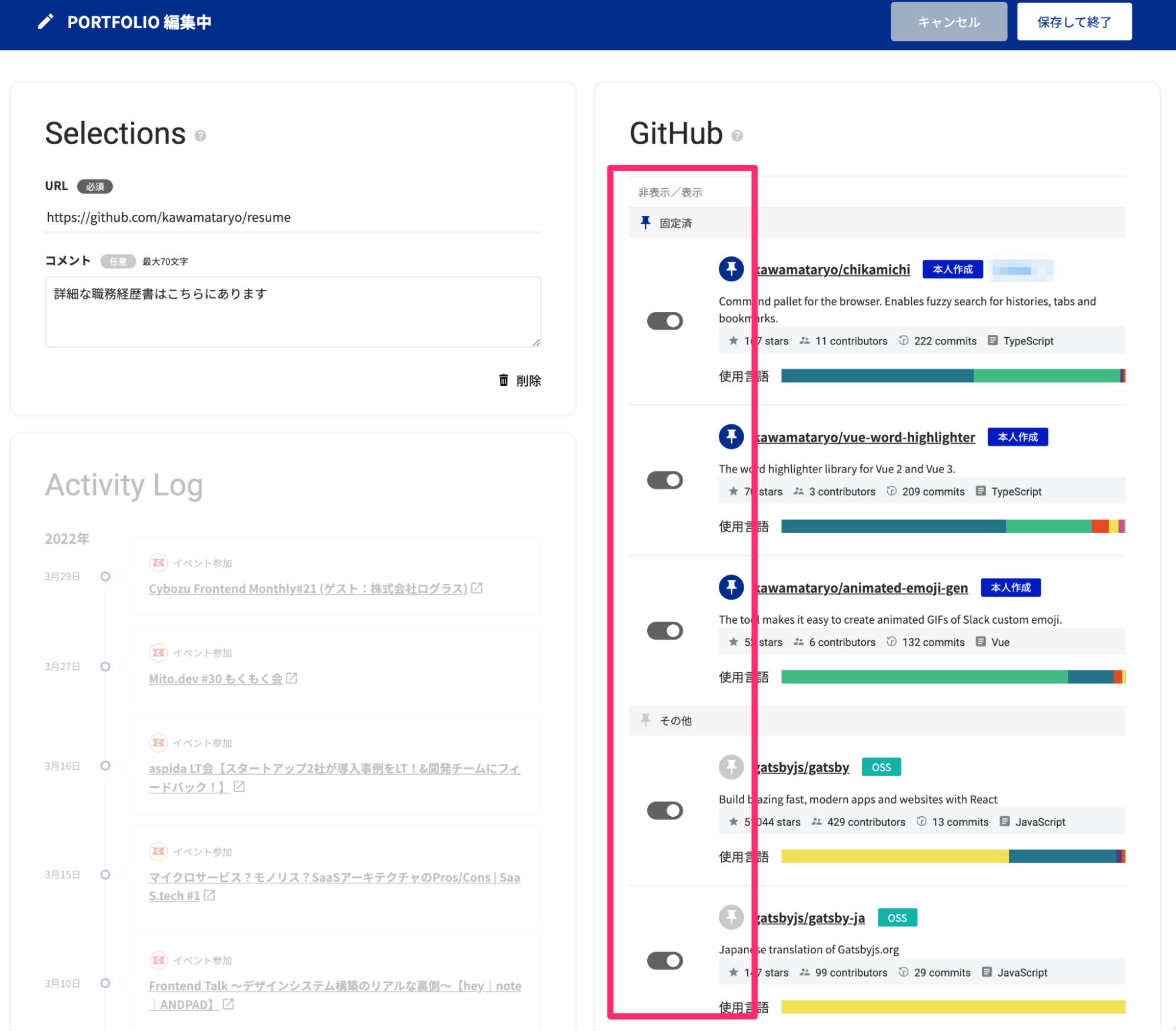Click the pin icon on kawamataryo/chikamichi repo
Screen dimensions: 1176x1031
pyautogui.click(x=731, y=269)
